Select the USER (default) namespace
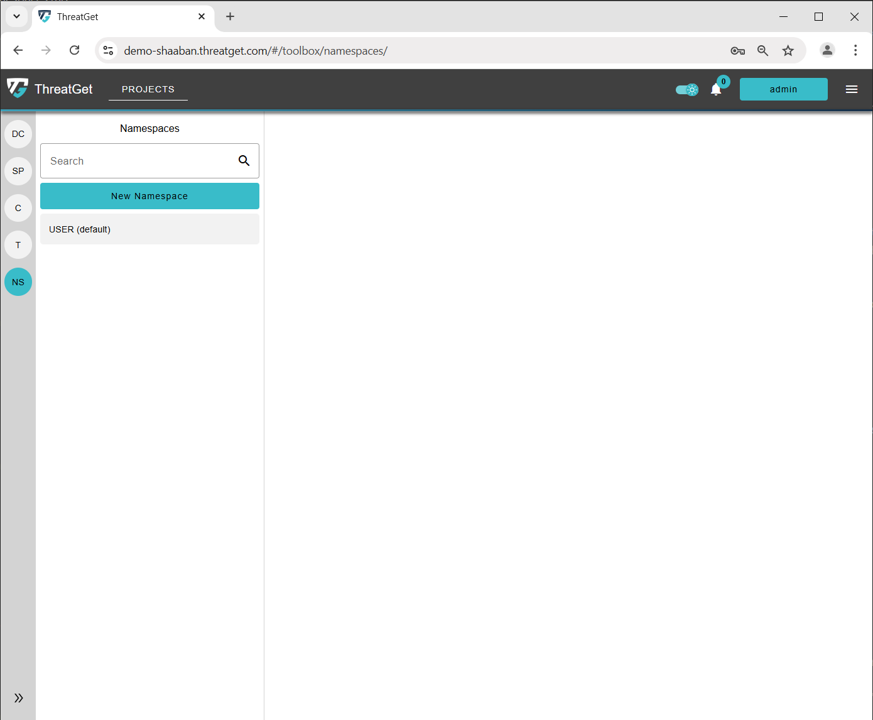The image size is (873, 720). [149, 229]
